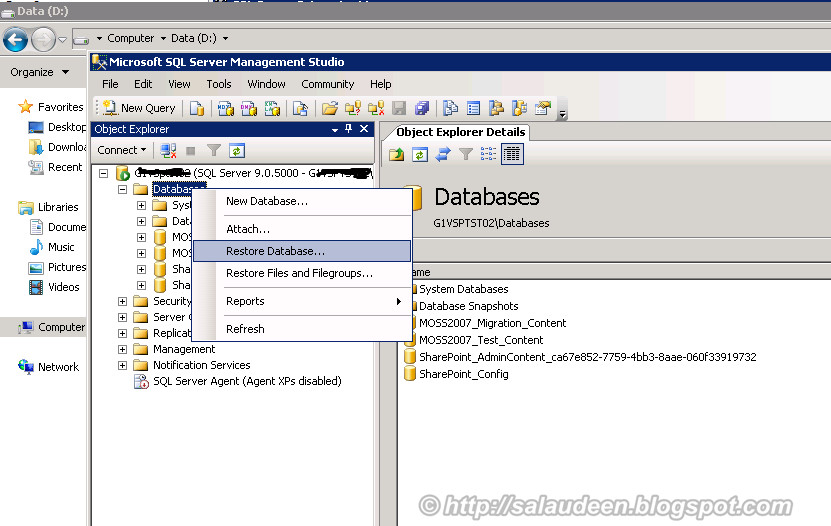Image resolution: width=831 pixels, height=526 pixels.
Task: Click the Up folder icon in details toolbar
Action: tap(396, 154)
